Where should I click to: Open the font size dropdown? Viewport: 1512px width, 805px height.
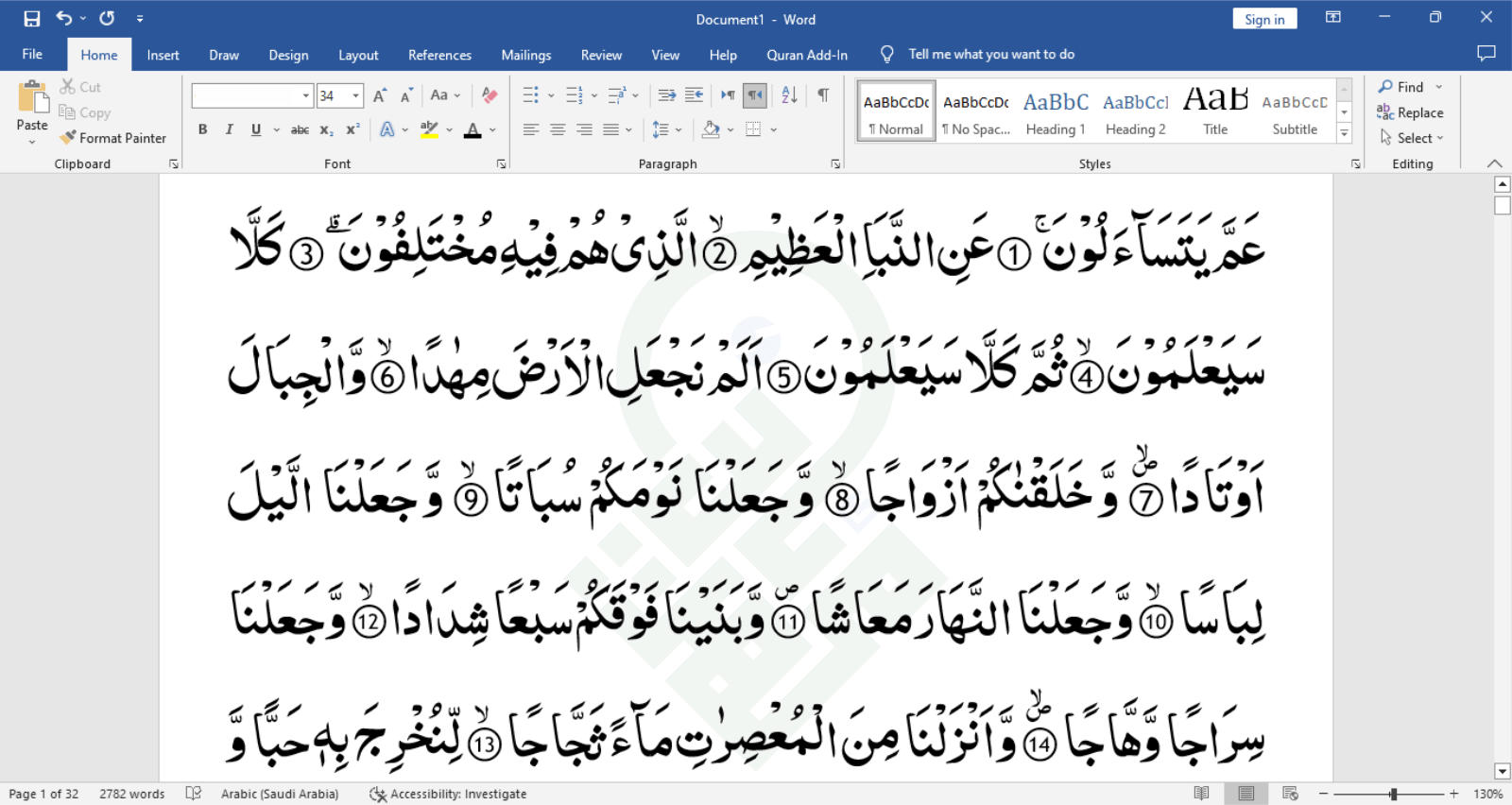point(356,95)
